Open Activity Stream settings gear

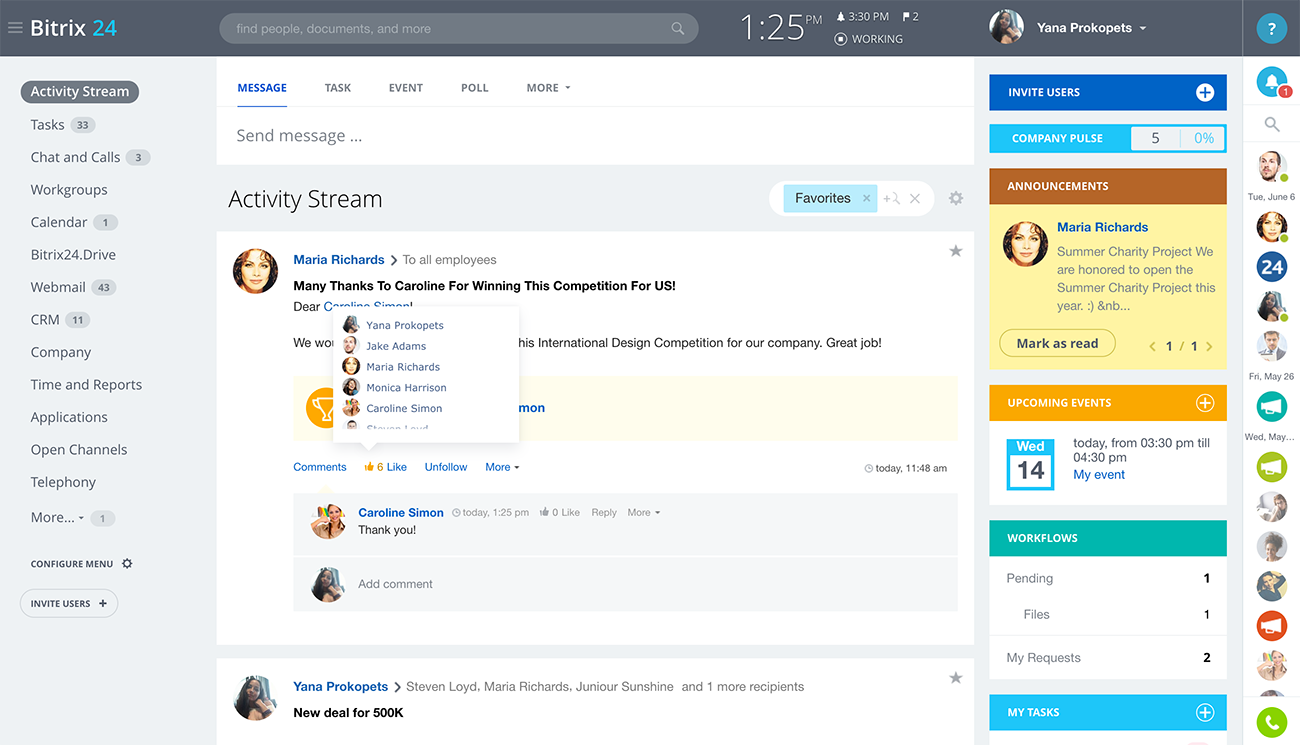tap(956, 198)
